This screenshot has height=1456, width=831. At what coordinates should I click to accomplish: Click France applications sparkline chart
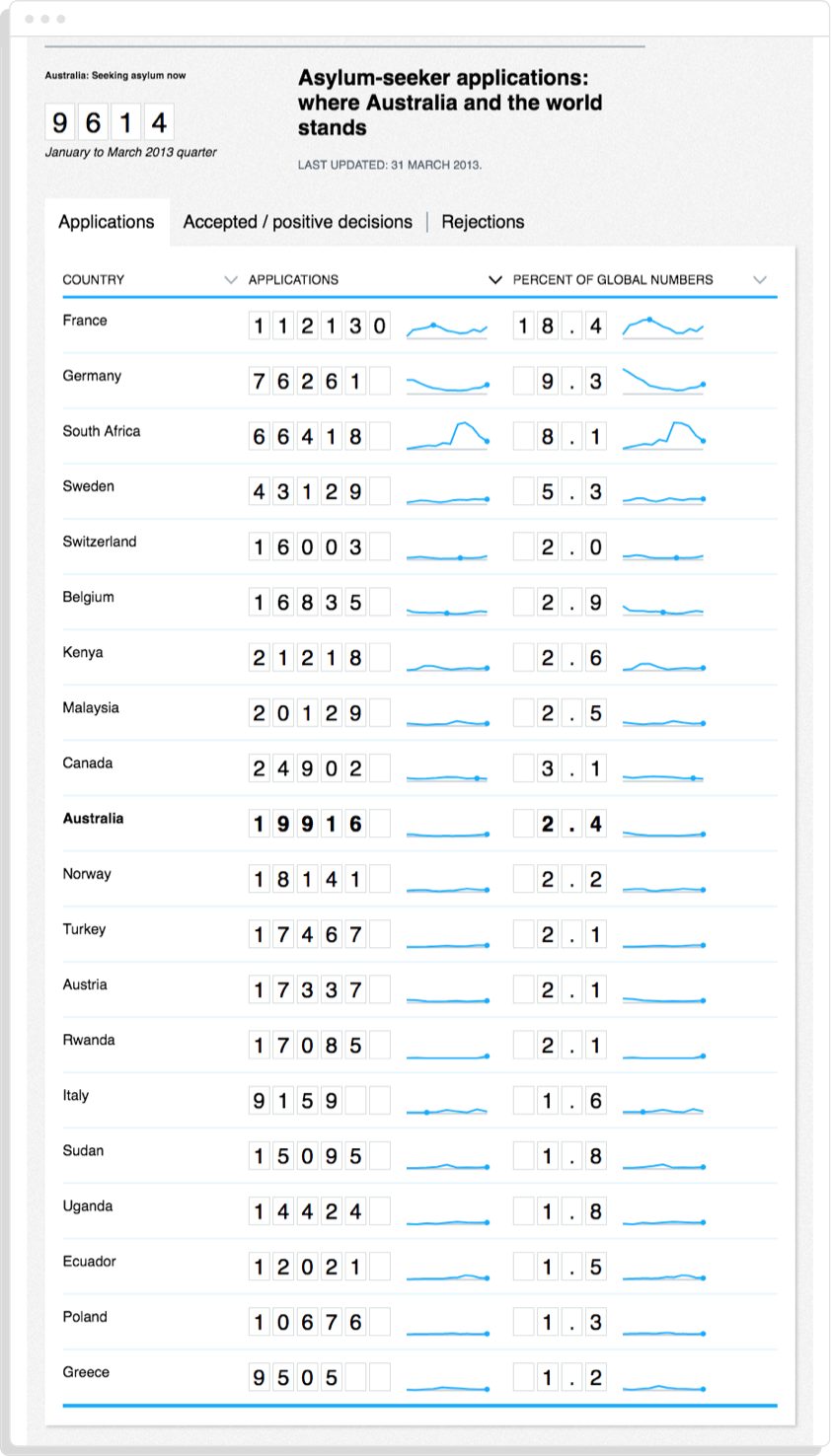coord(447,328)
